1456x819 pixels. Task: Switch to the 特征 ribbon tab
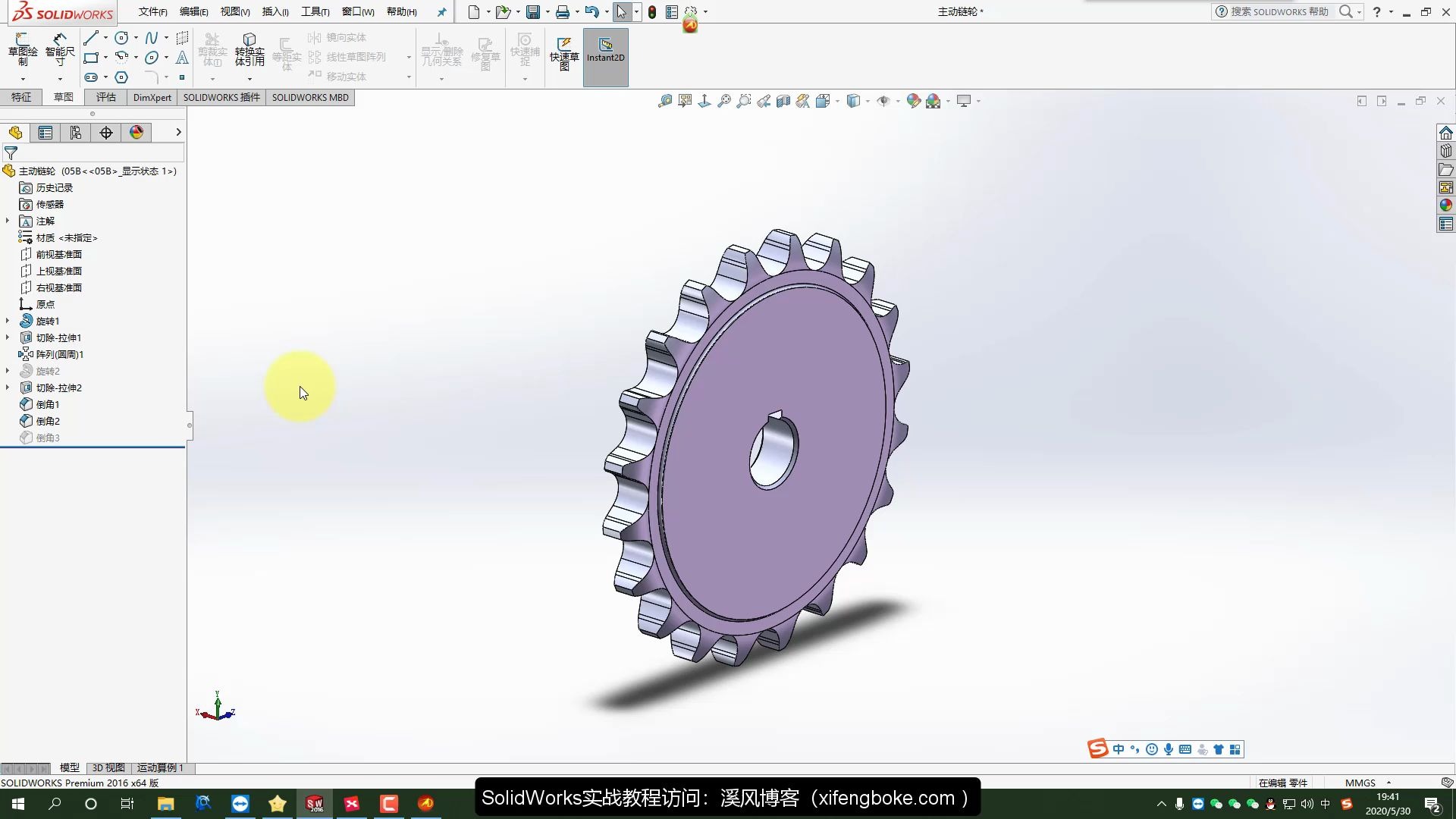(21, 97)
